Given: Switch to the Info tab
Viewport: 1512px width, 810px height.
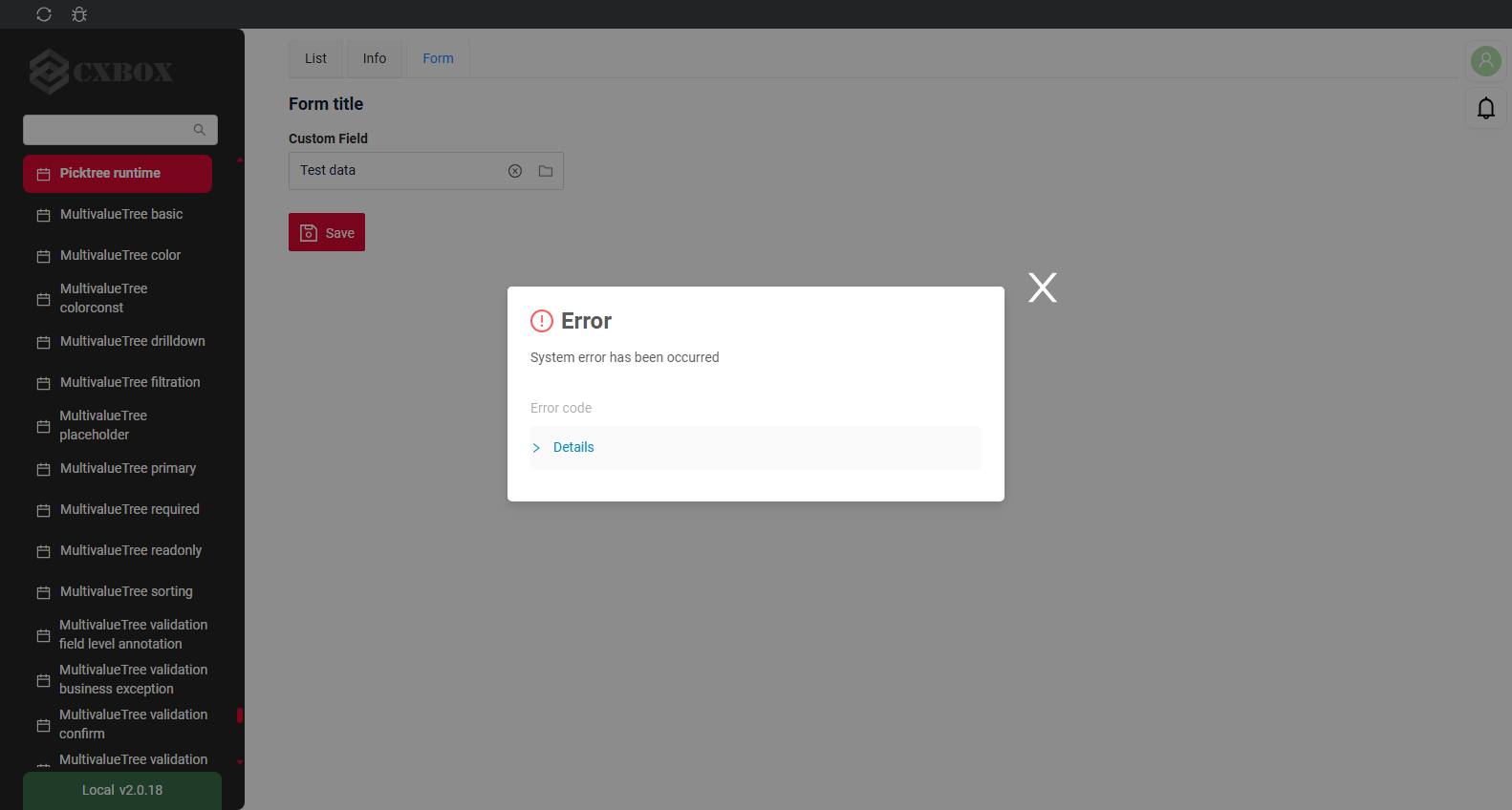Looking at the screenshot, I should (x=375, y=58).
